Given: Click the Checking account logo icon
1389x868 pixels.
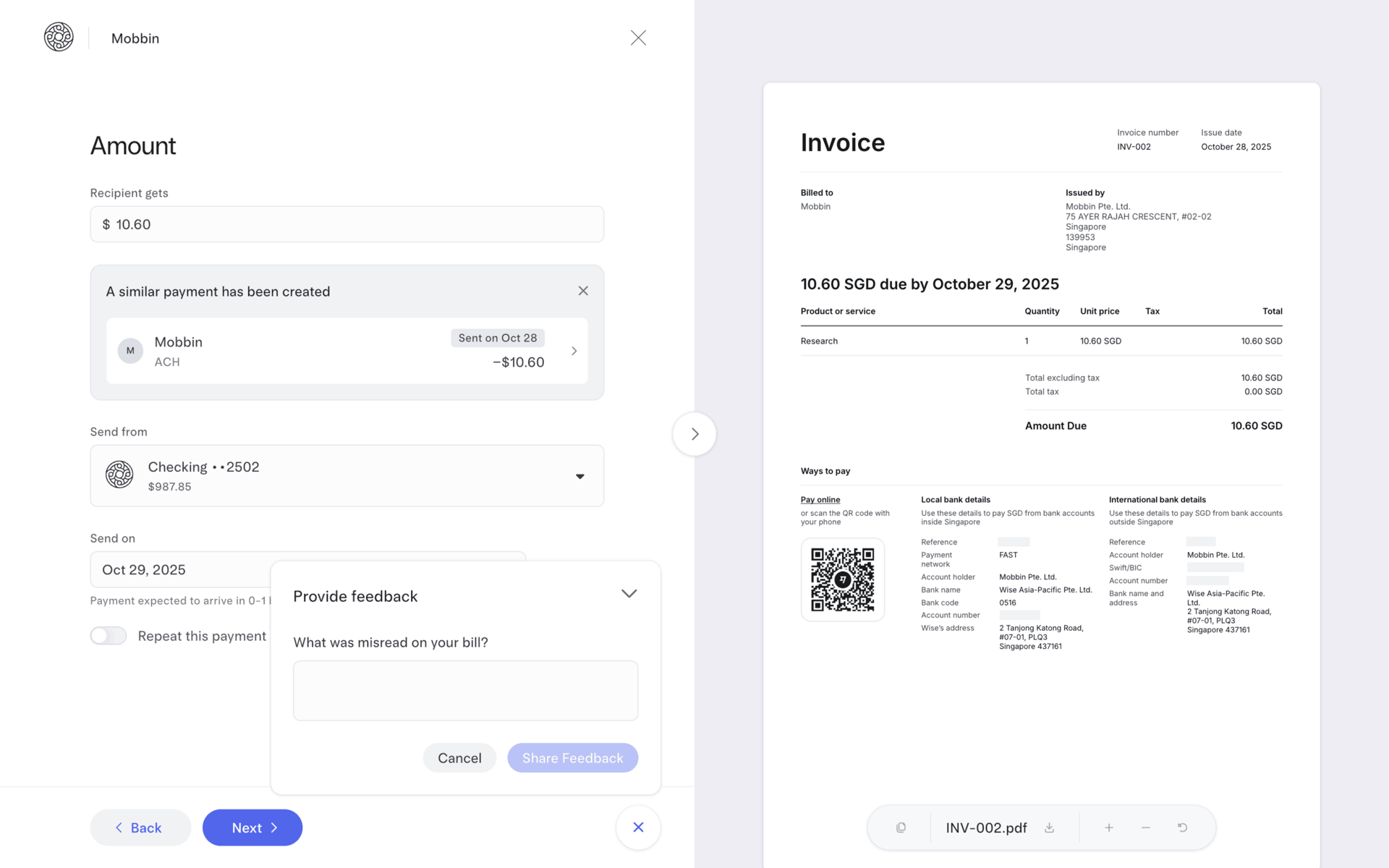Looking at the screenshot, I should [x=119, y=475].
